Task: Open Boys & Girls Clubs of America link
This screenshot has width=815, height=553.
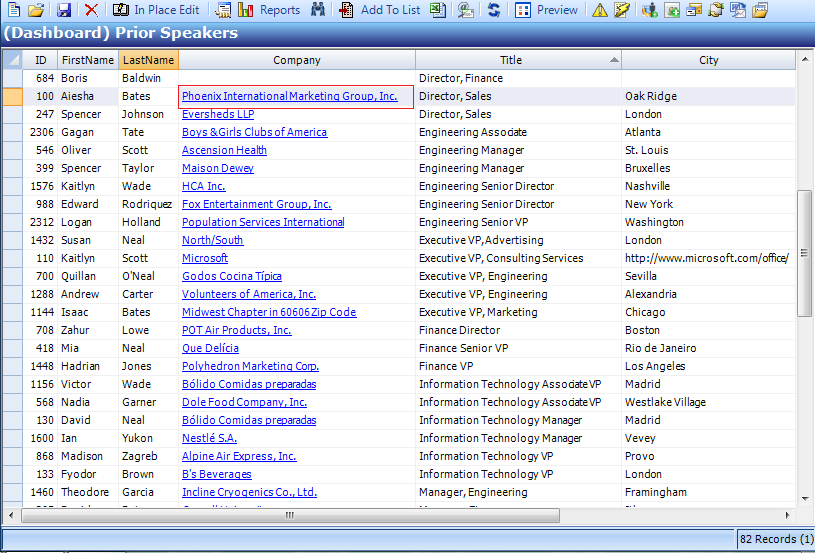Action: coord(254,132)
